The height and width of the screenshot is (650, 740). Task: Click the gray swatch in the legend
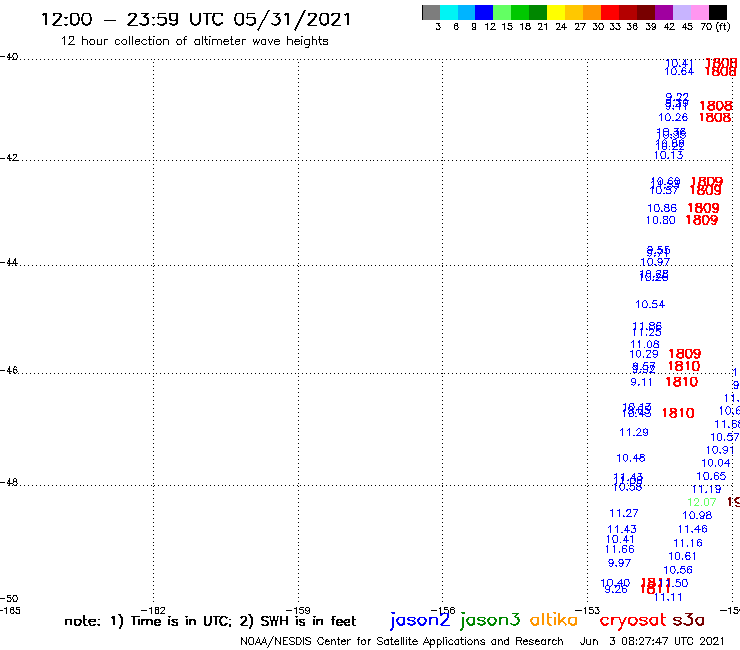click(431, 12)
